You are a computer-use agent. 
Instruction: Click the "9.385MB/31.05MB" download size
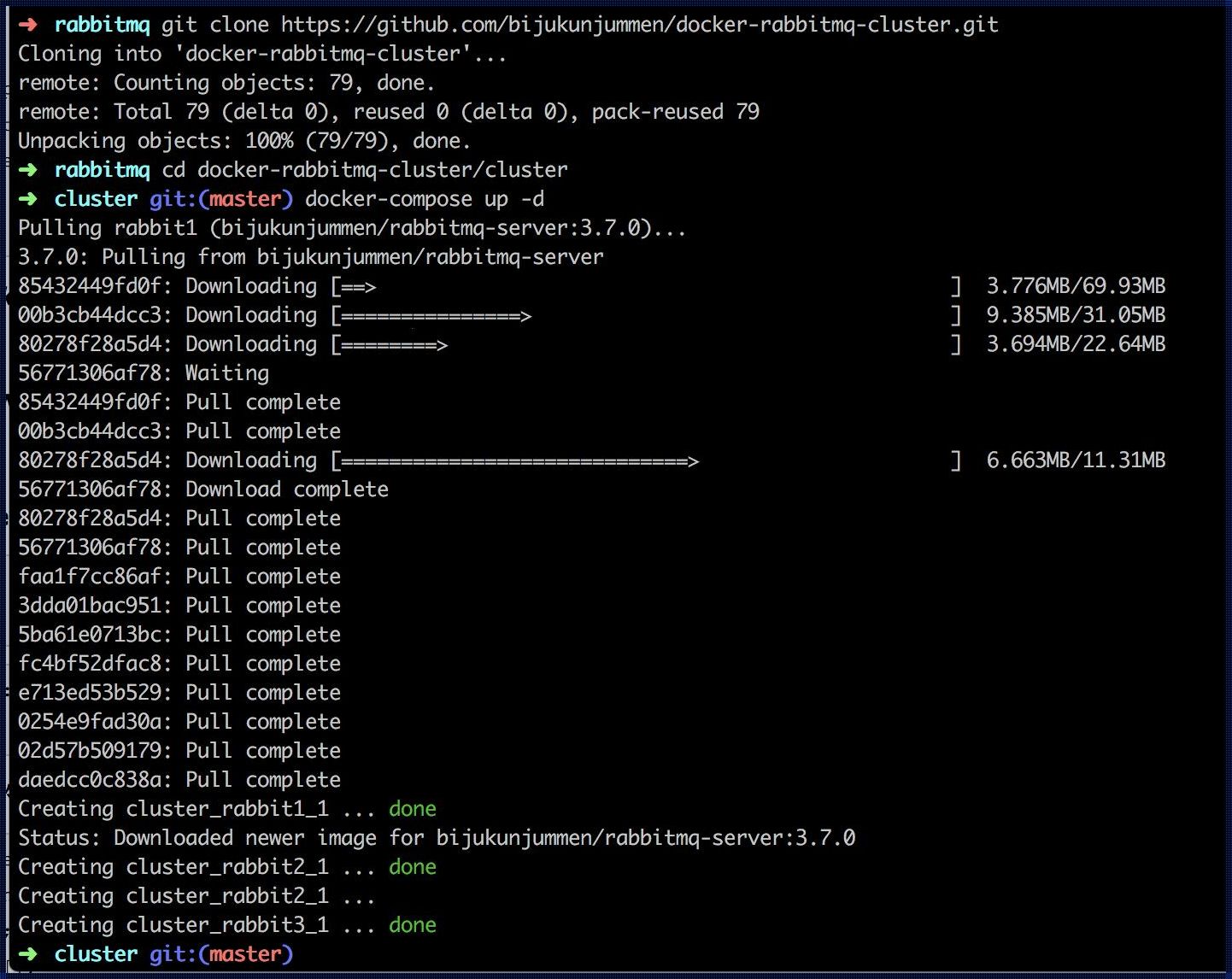1076,315
